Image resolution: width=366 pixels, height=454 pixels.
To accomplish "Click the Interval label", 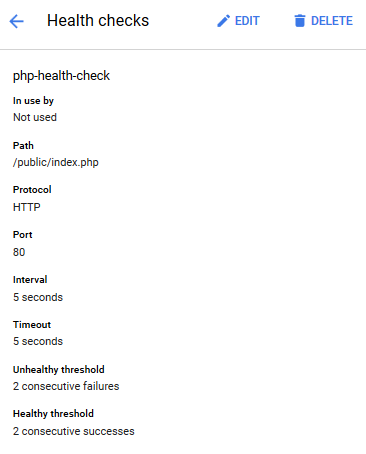I will pyautogui.click(x=30, y=279).
